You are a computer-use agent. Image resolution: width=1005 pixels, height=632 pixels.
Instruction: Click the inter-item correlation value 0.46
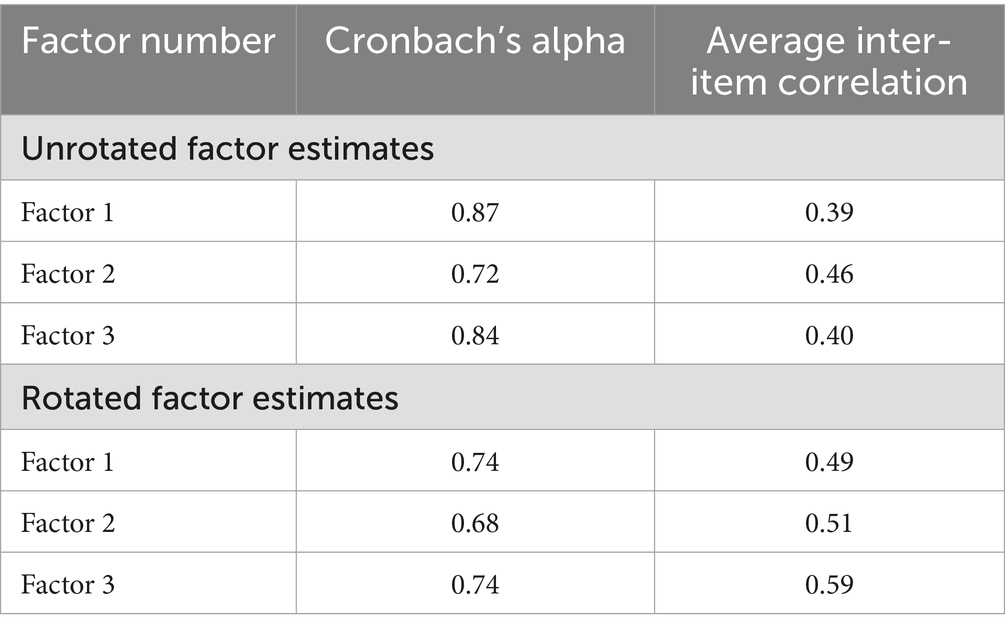829,273
